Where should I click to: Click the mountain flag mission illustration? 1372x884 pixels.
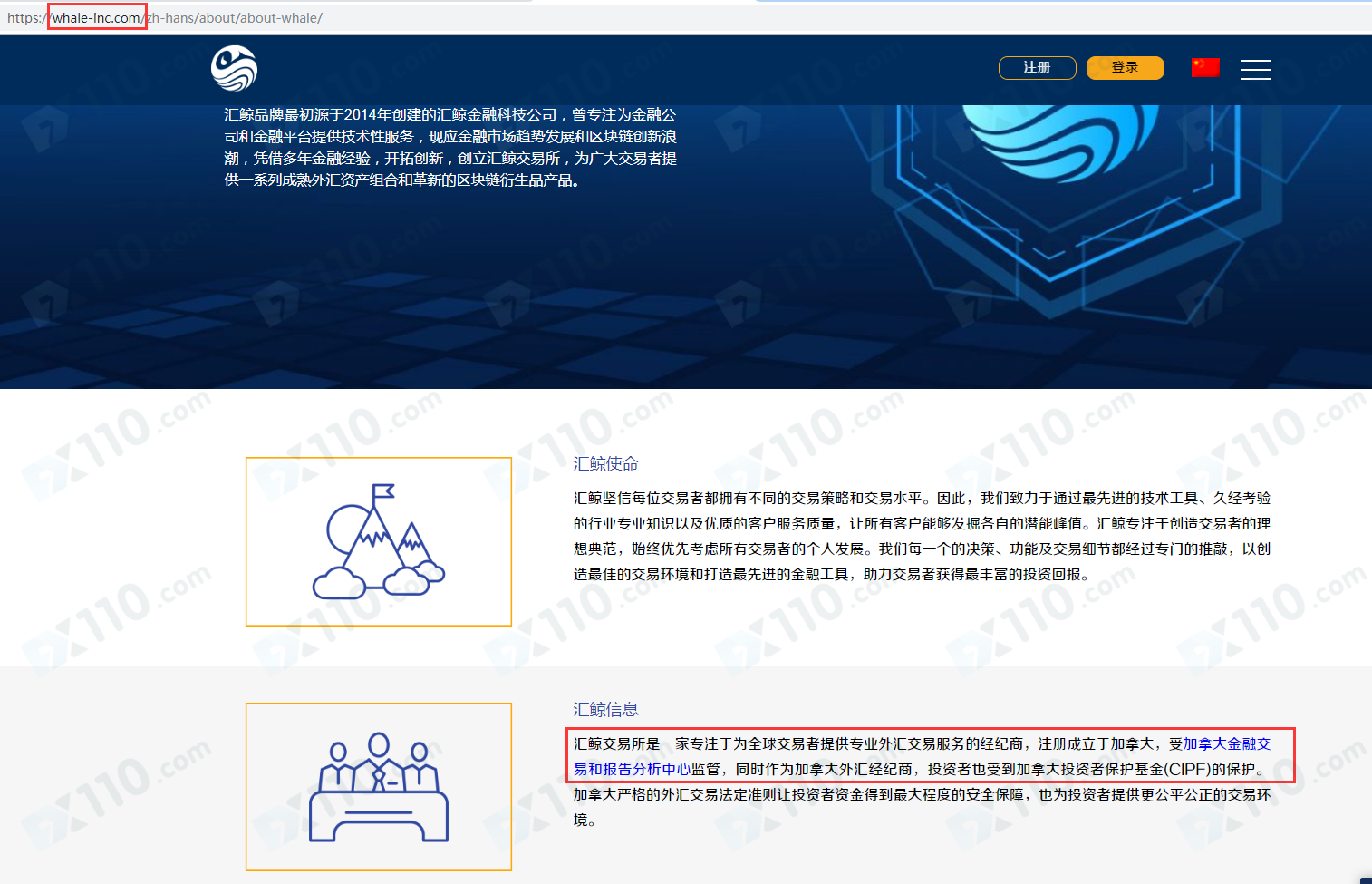click(379, 541)
